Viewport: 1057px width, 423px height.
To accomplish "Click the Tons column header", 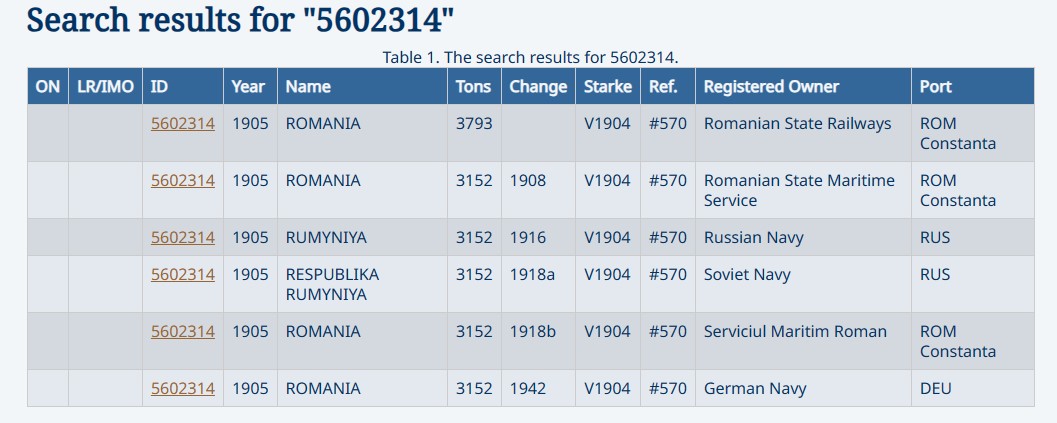I will point(474,87).
